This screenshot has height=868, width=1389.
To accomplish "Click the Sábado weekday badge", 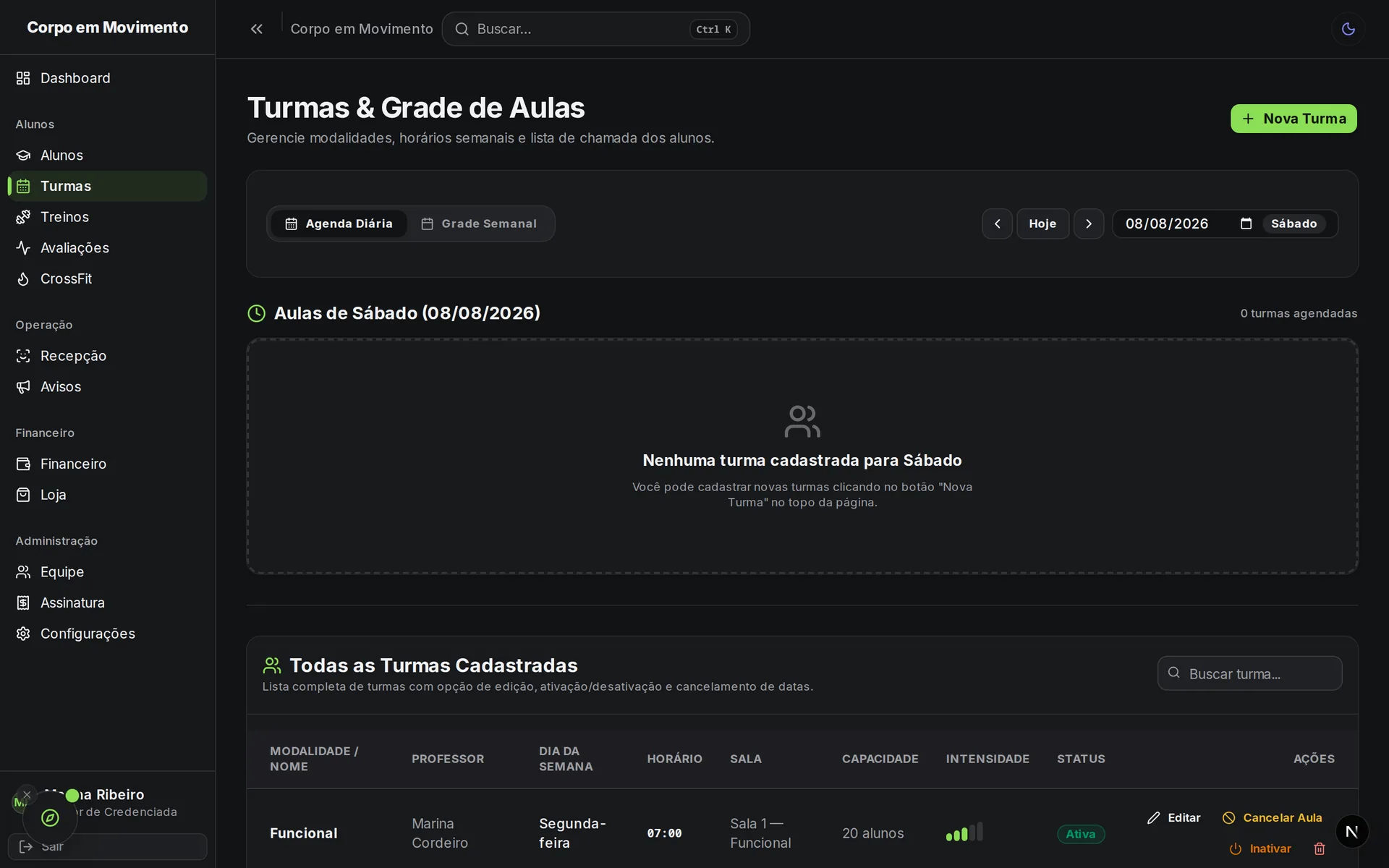I will 1294,224.
